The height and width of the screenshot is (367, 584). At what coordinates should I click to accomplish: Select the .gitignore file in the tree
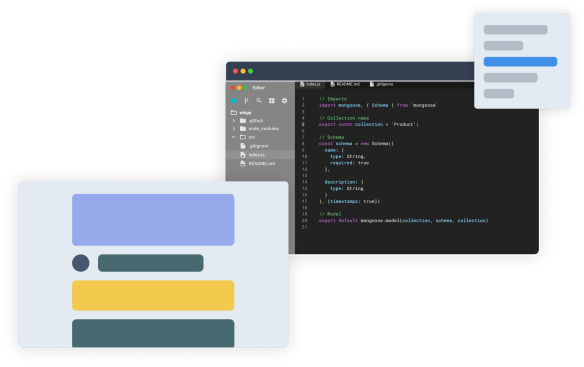pos(258,146)
